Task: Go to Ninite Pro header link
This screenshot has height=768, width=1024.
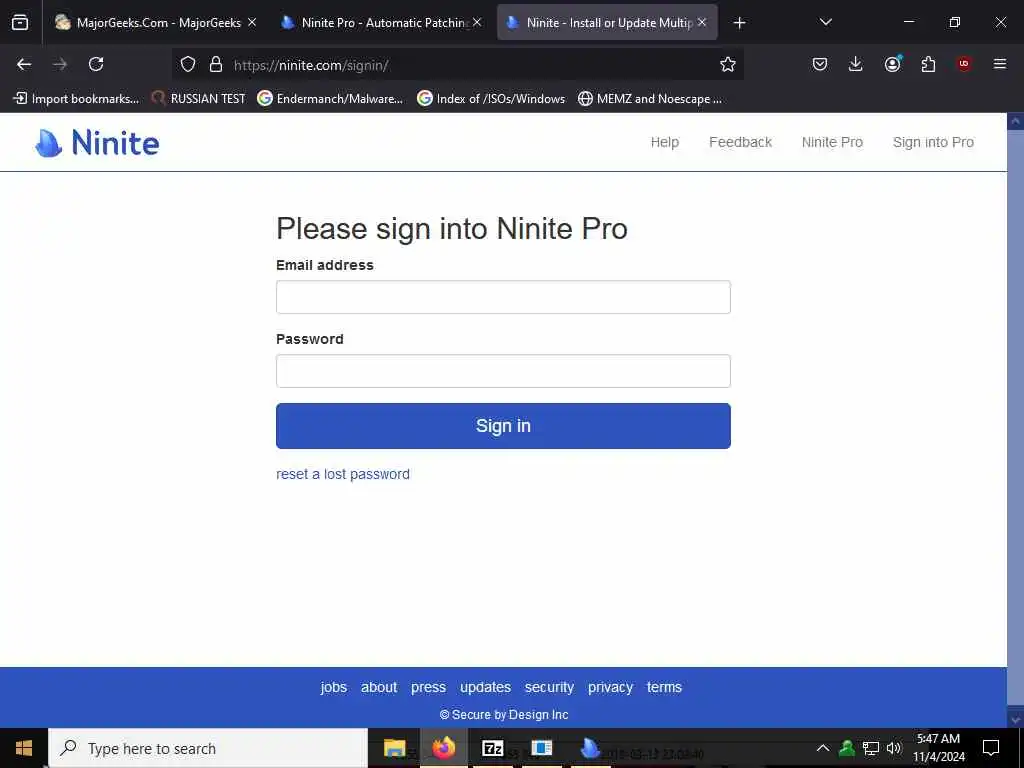Action: pyautogui.click(x=832, y=142)
